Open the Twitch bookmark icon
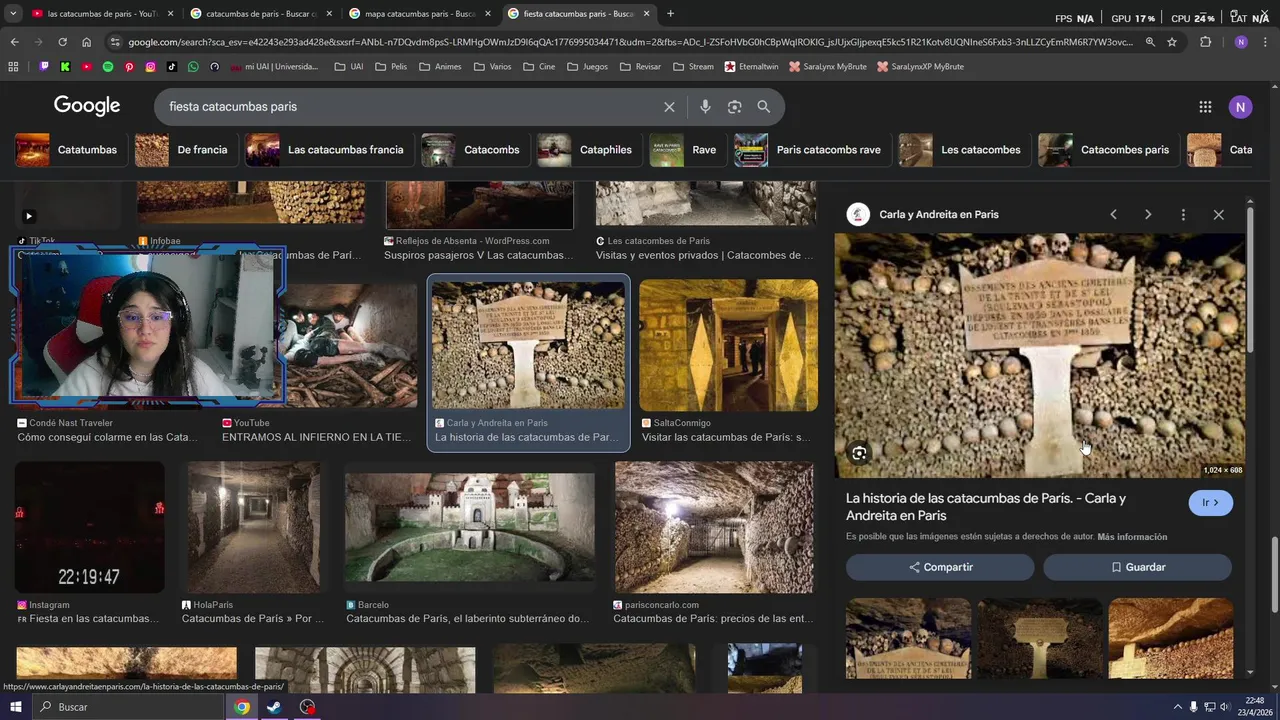Image resolution: width=1280 pixels, height=720 pixels. 44,67
